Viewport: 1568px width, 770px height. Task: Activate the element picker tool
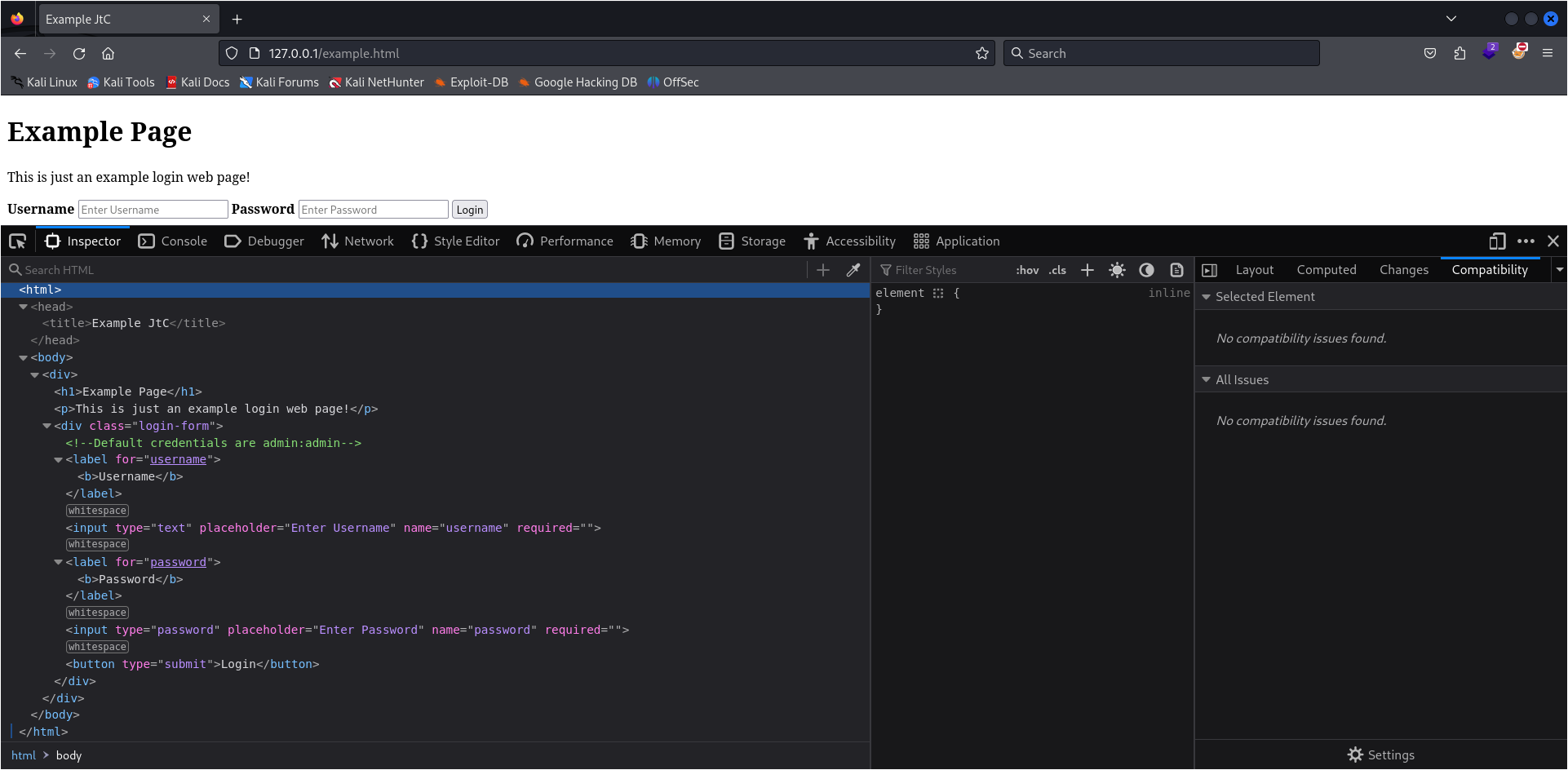click(x=17, y=241)
